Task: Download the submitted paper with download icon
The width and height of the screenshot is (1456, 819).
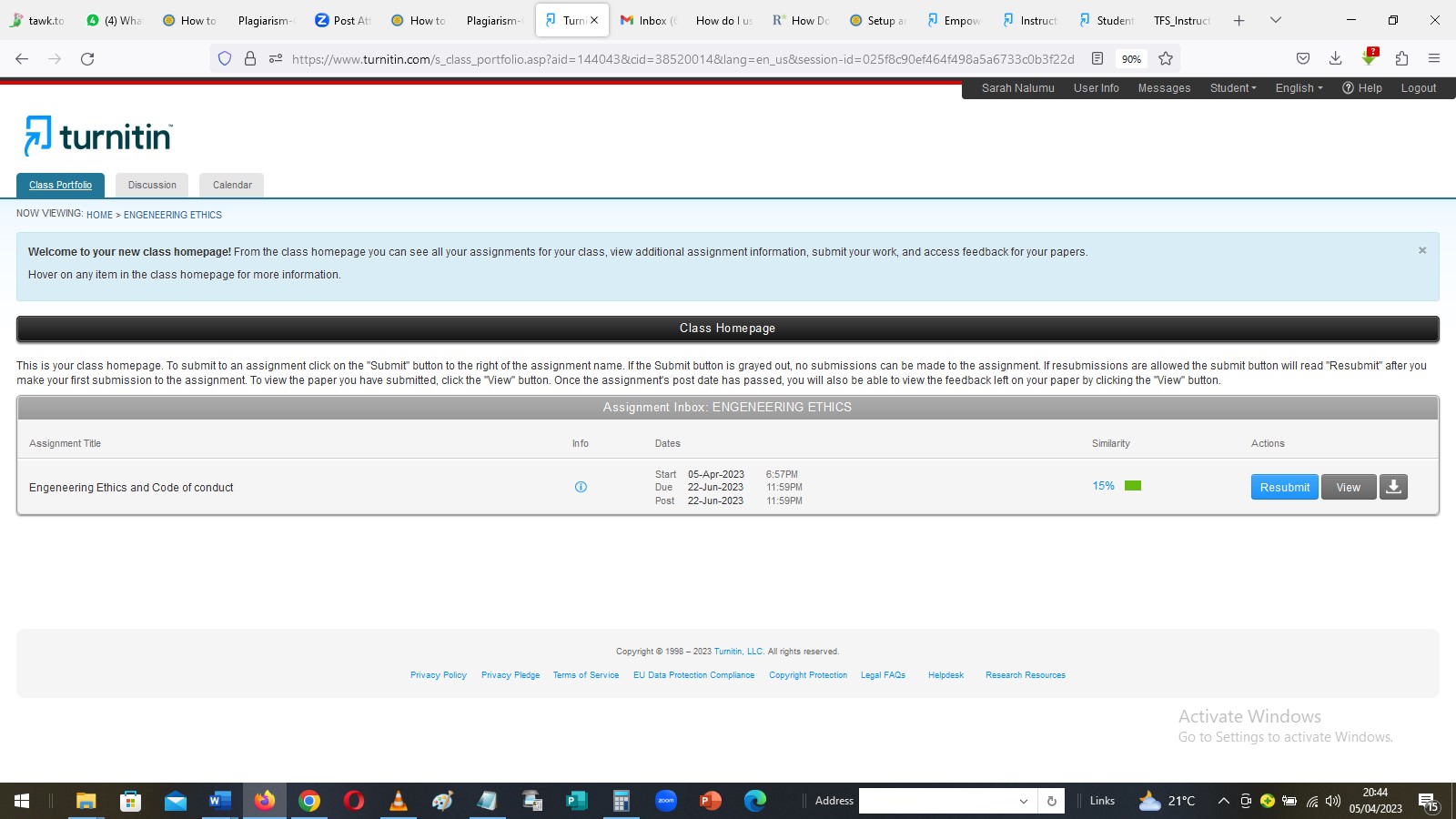Action: click(1393, 487)
